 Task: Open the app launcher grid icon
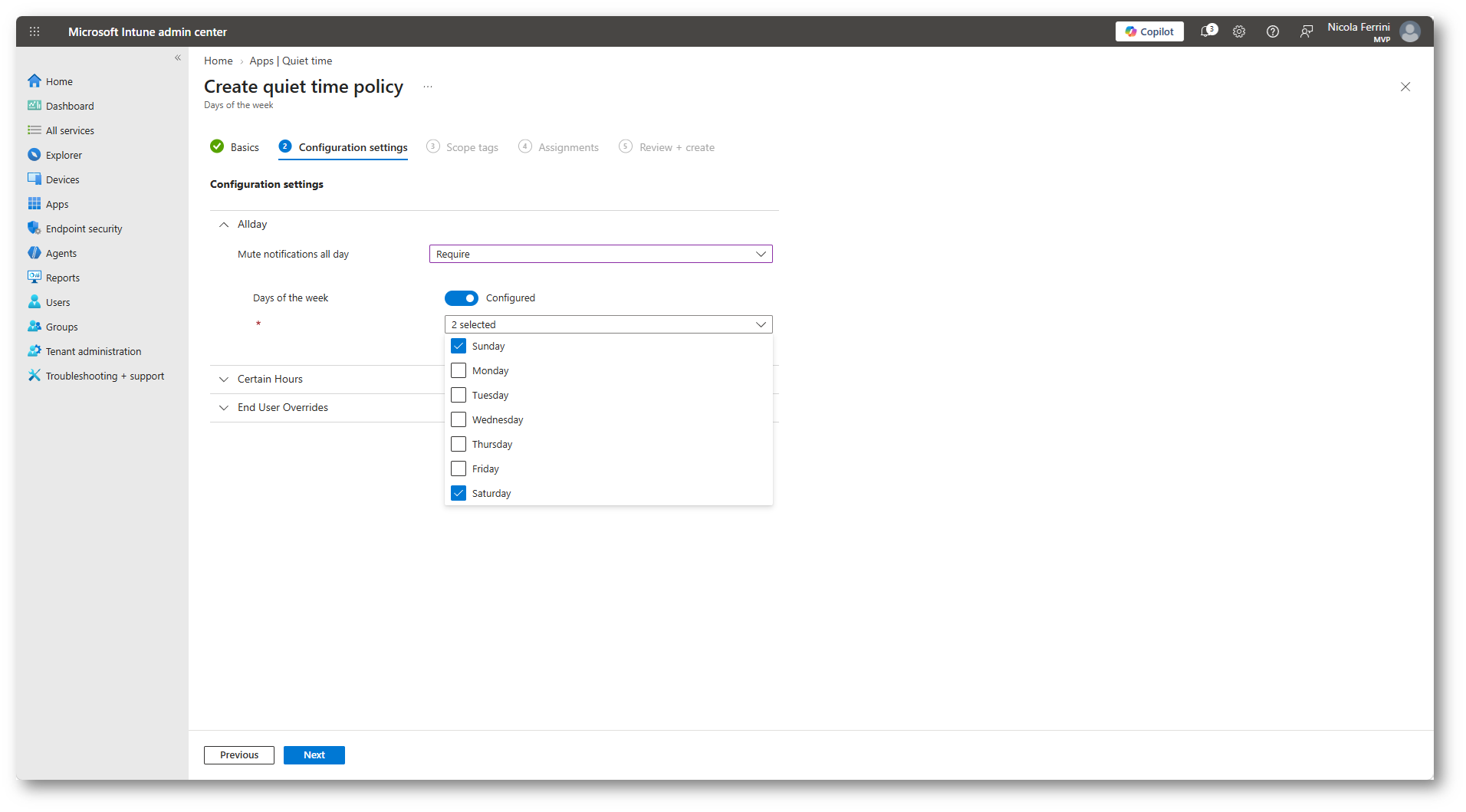click(x=35, y=31)
